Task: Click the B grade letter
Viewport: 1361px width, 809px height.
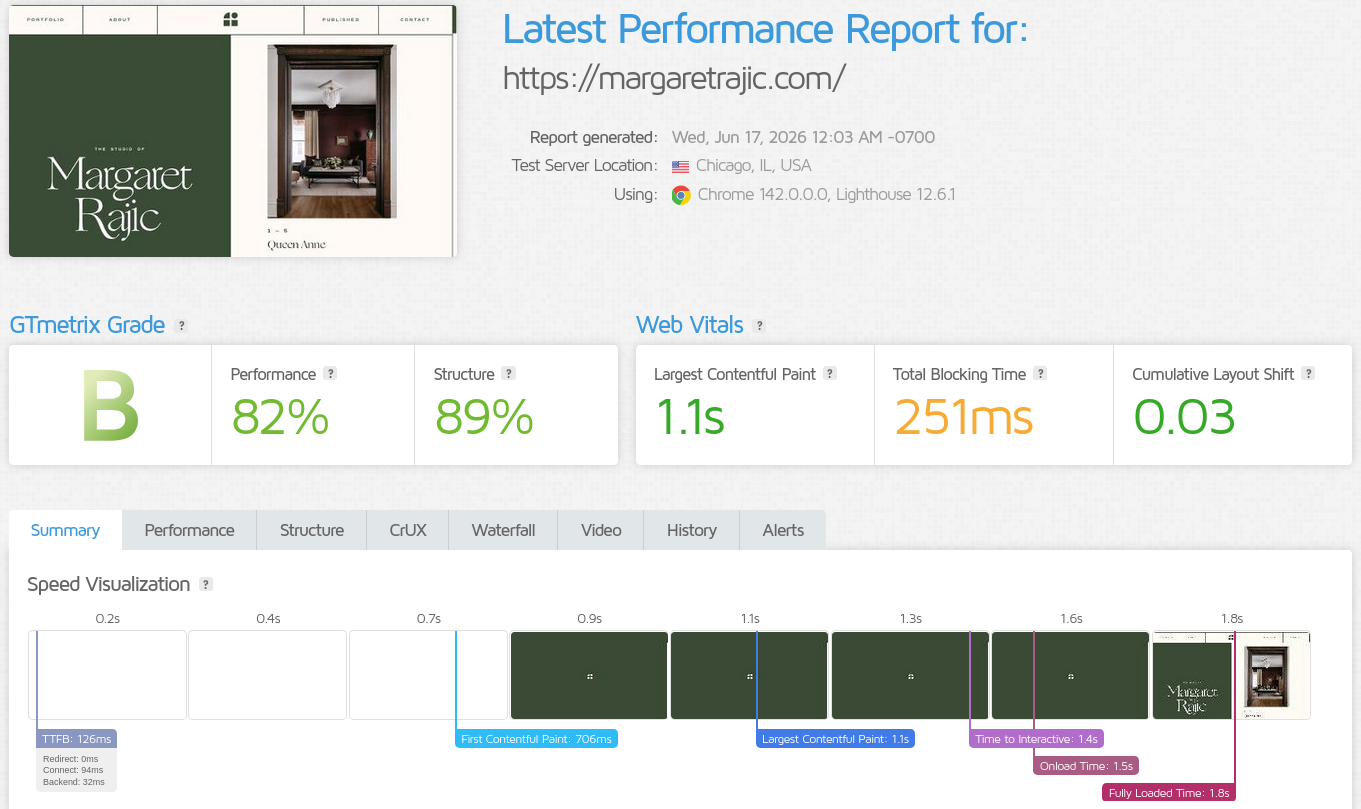Action: point(110,405)
